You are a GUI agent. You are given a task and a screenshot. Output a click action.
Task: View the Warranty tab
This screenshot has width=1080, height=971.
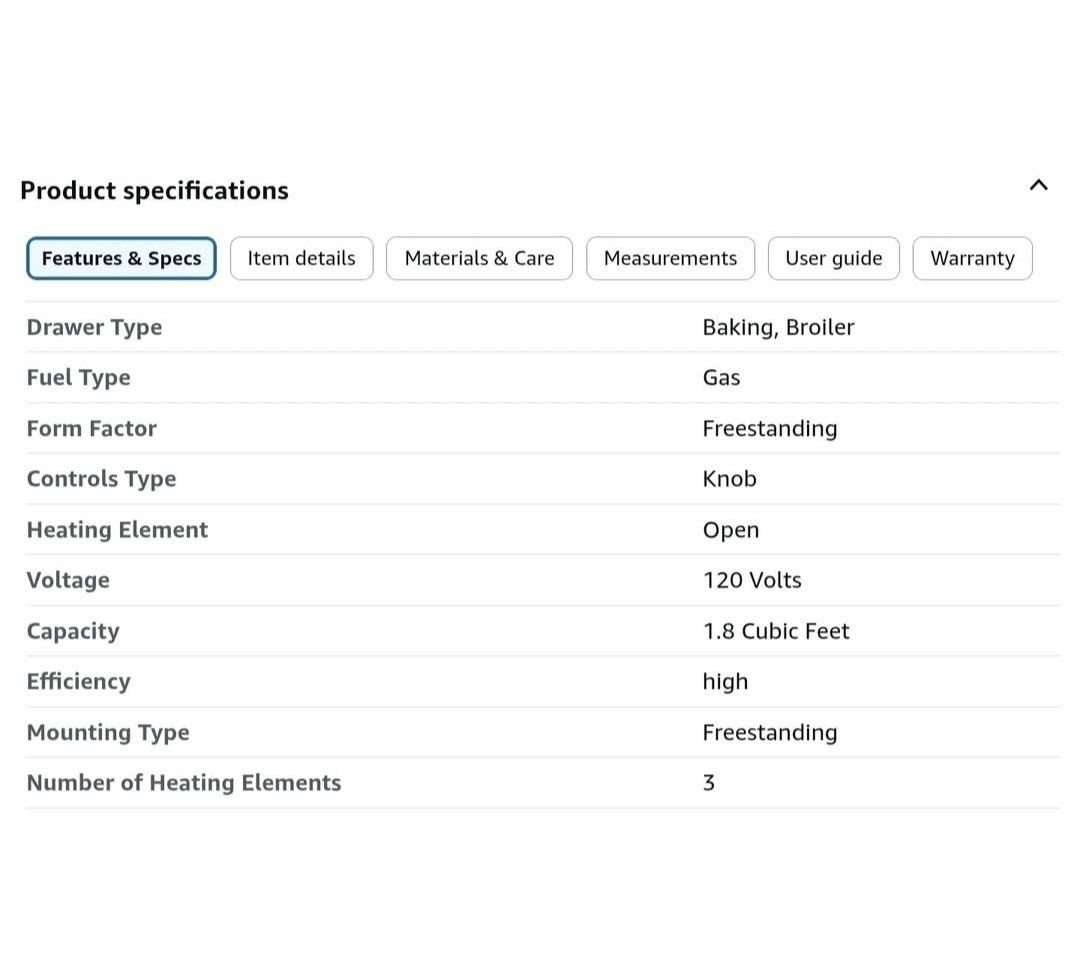coord(972,258)
